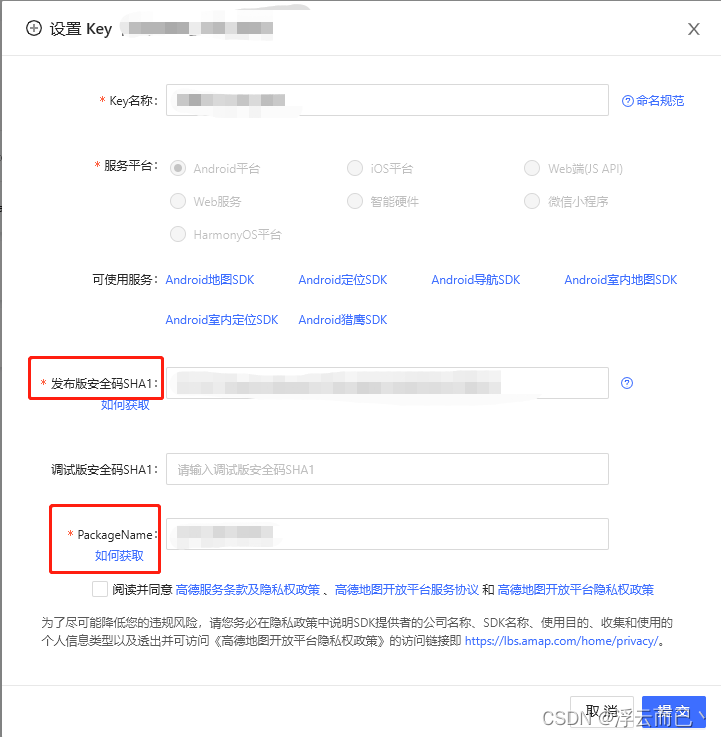The width and height of the screenshot is (721, 737).
Task: Open the lbs.amap.com privacy URL
Action: click(x=561, y=641)
